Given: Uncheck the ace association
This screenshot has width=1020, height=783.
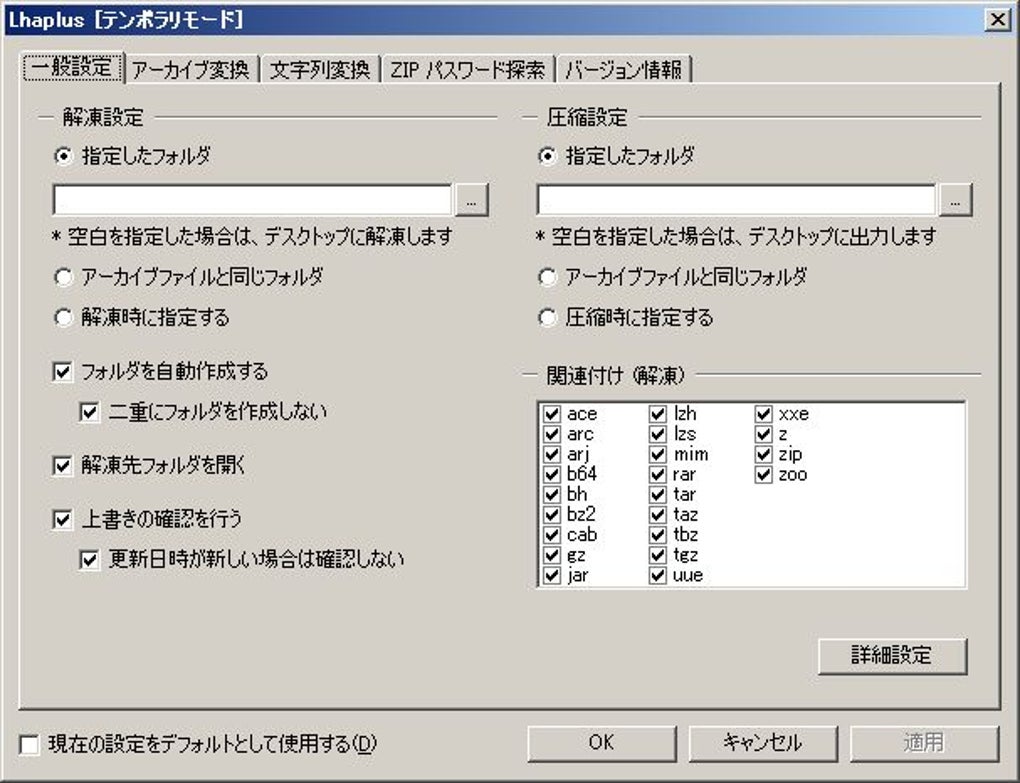Looking at the screenshot, I should (552, 414).
